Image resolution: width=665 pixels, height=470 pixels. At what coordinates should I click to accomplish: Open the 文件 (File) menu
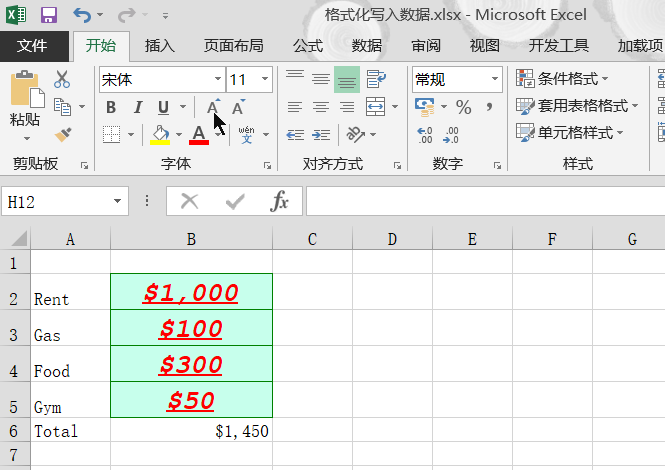tap(34, 46)
